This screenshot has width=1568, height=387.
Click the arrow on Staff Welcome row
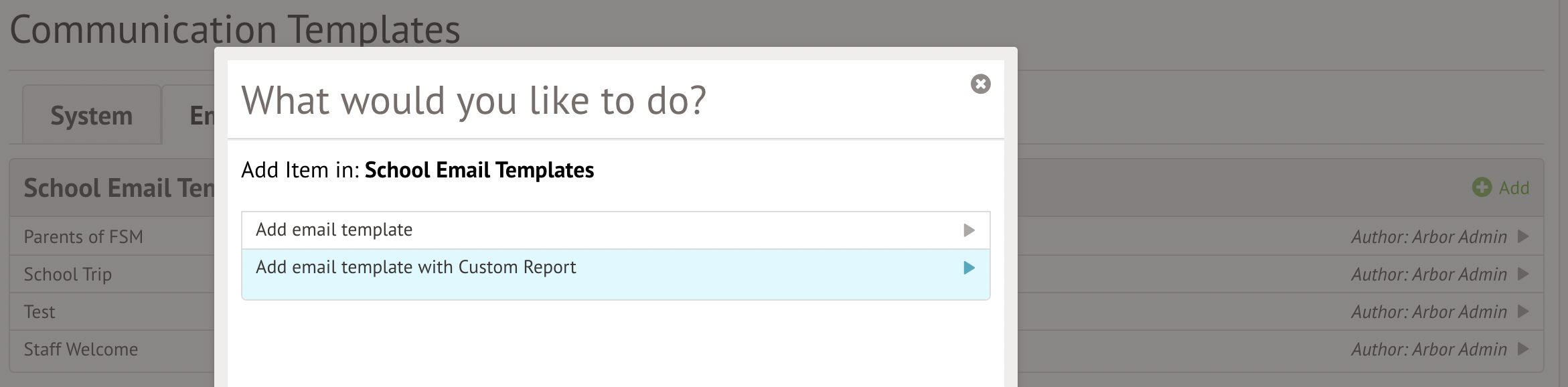coord(1523,349)
